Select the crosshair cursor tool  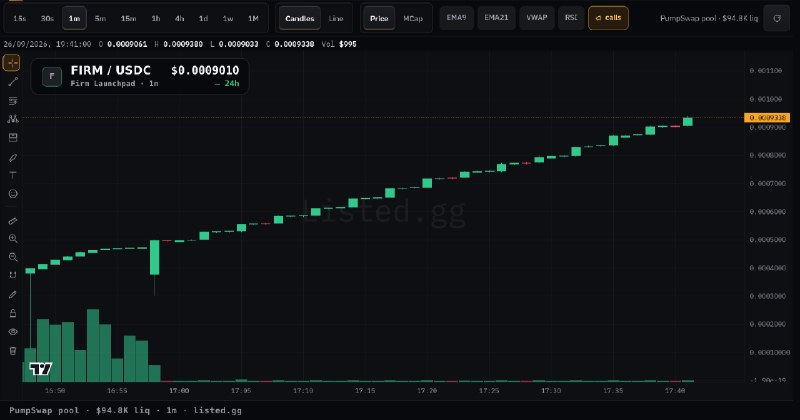click(12, 63)
